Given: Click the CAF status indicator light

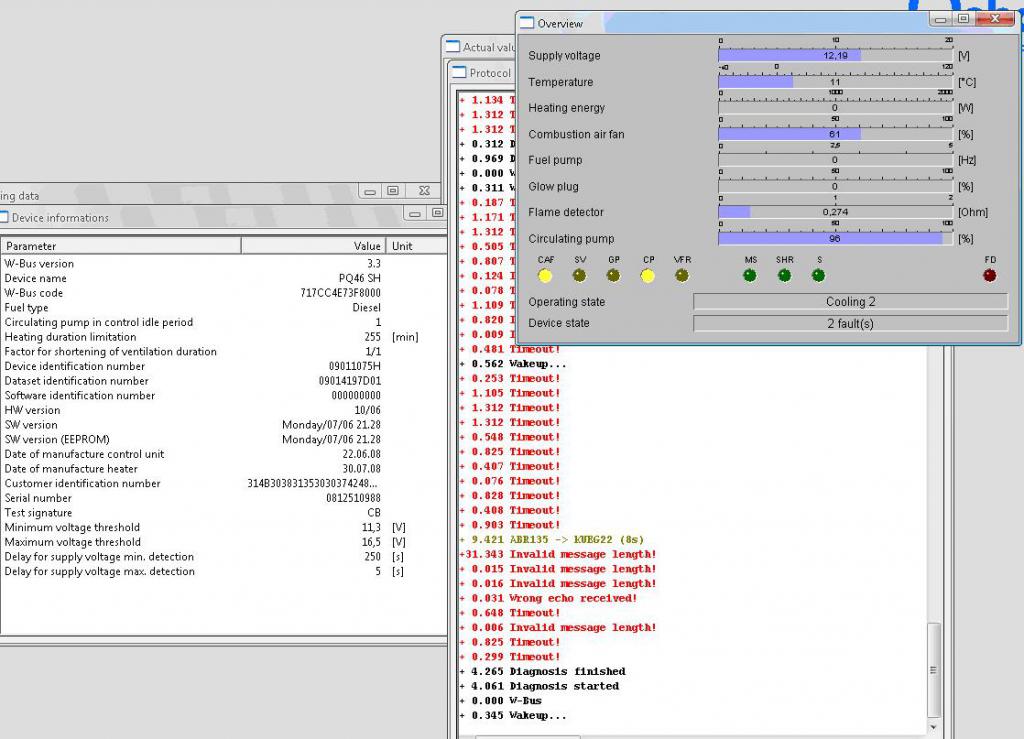Looking at the screenshot, I should [x=545, y=276].
